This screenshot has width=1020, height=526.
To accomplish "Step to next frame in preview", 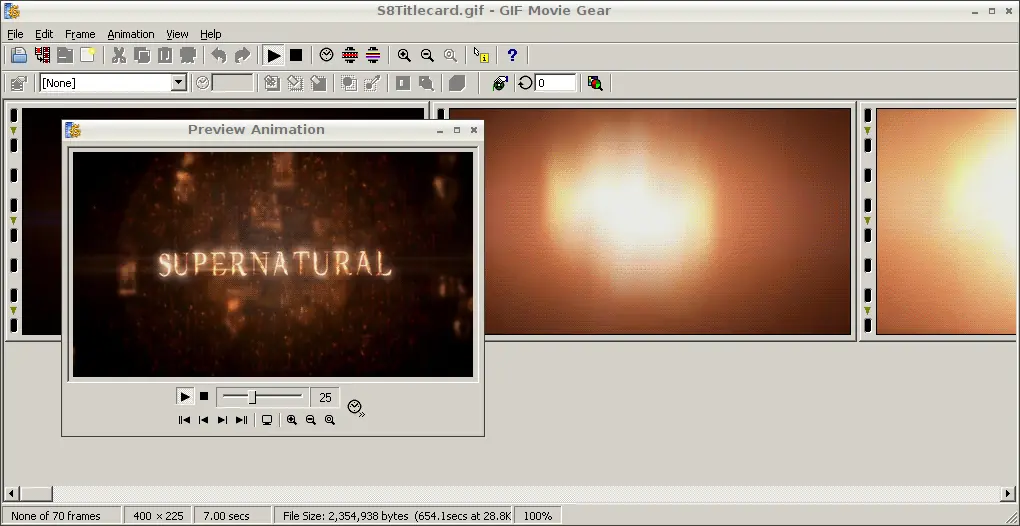I will pyautogui.click(x=222, y=420).
